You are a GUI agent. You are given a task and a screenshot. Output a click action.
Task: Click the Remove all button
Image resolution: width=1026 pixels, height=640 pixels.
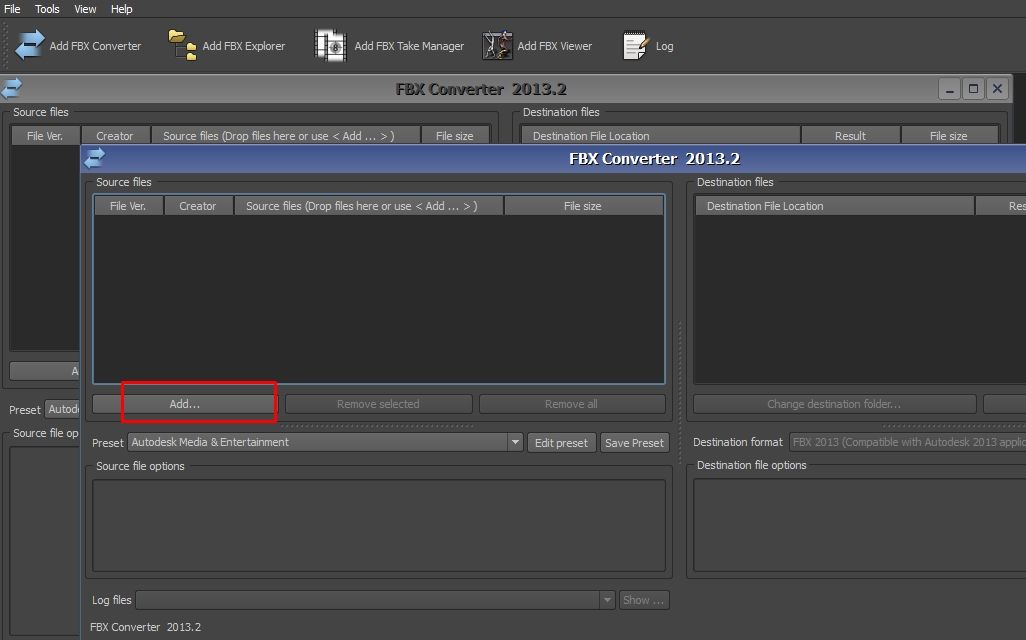(571, 404)
